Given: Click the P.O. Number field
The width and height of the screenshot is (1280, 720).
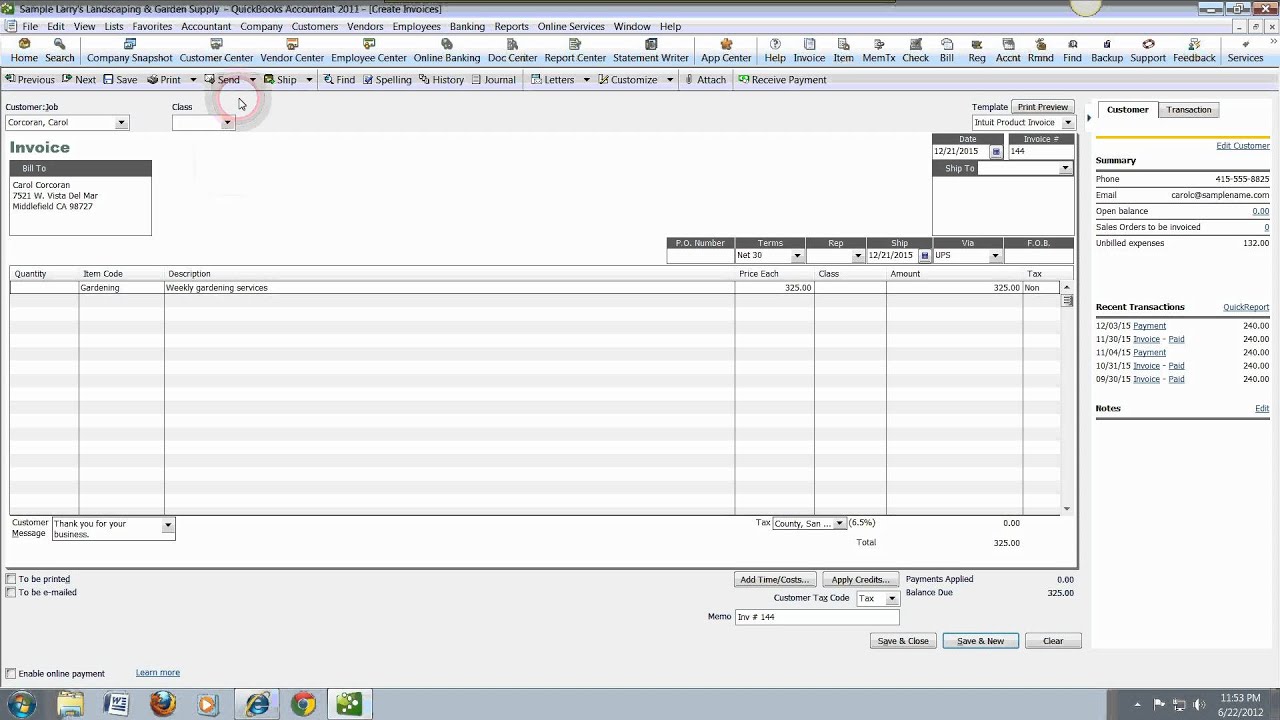Looking at the screenshot, I should (x=700, y=256).
